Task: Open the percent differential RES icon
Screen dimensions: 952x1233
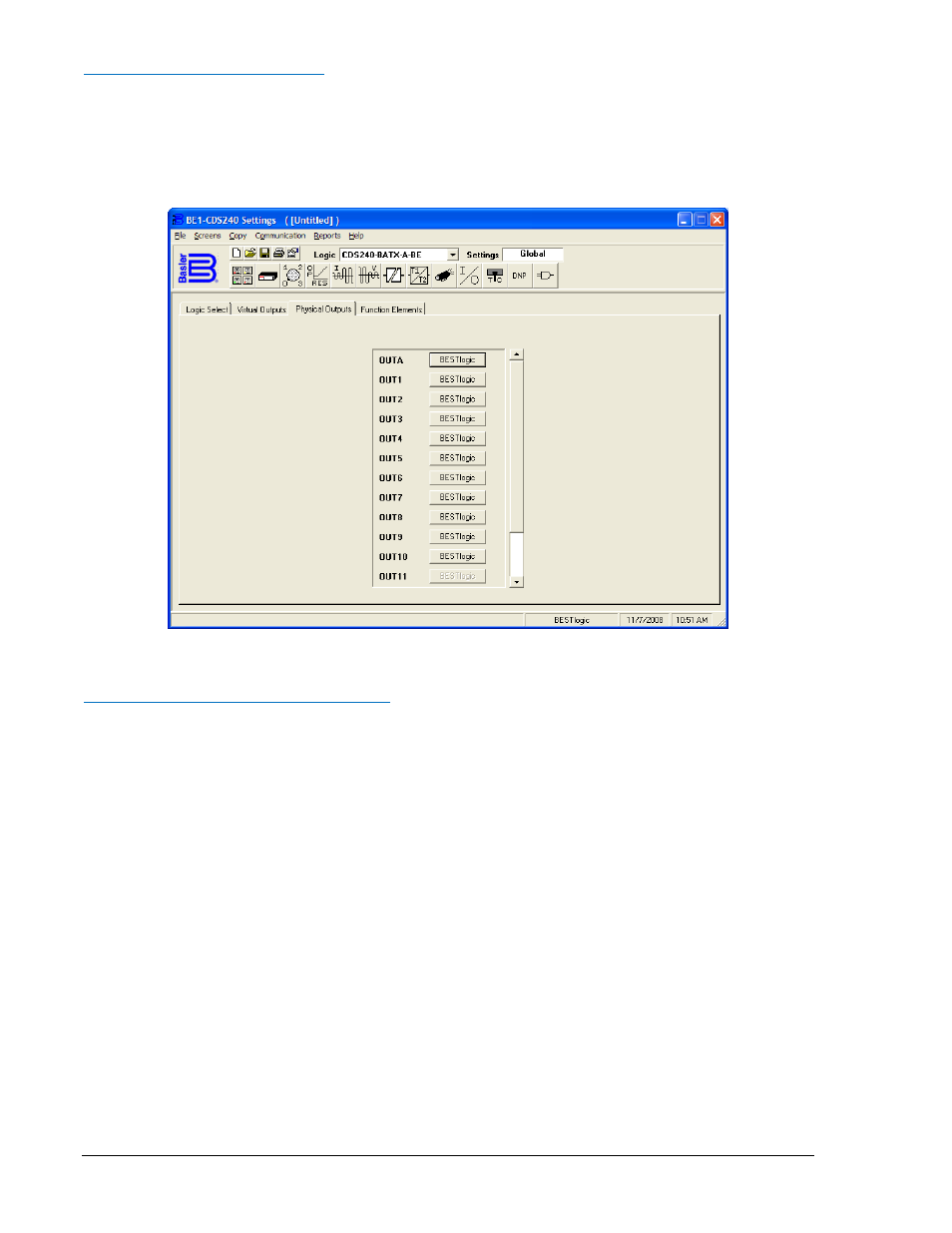Action: [318, 276]
